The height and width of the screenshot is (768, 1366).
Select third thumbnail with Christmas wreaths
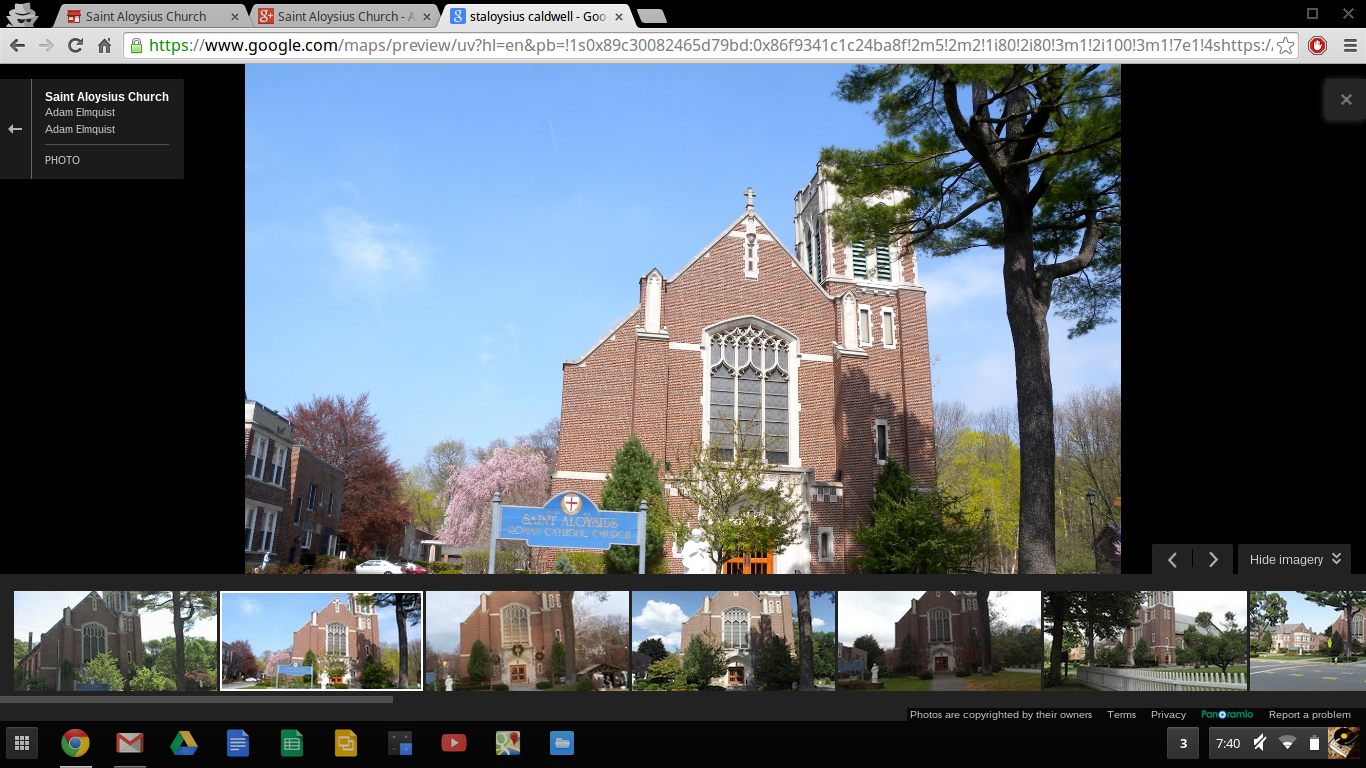(x=527, y=640)
